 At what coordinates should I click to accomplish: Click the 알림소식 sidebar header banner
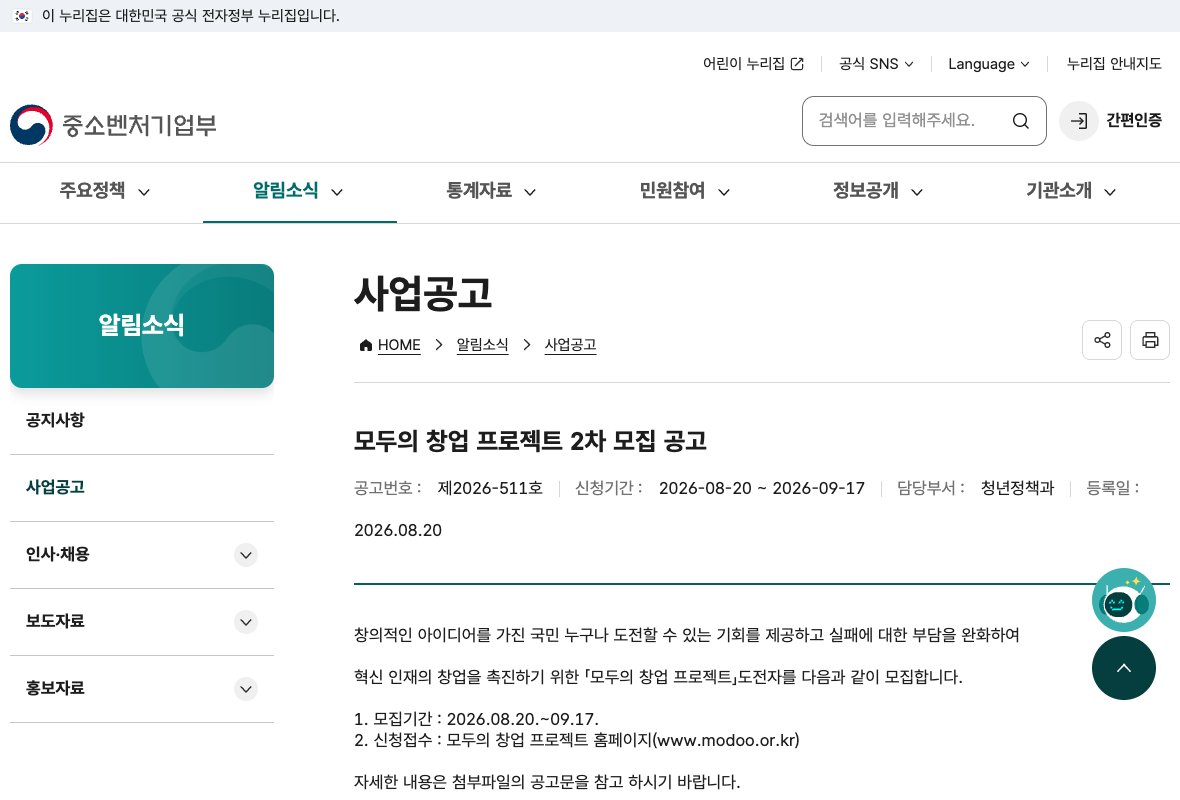click(x=141, y=326)
